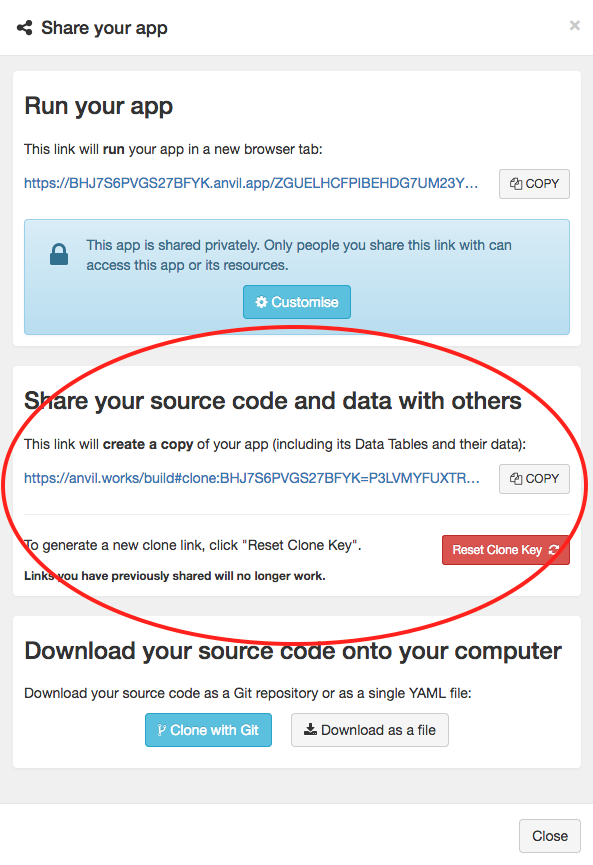Dismiss the dialog with the X

(575, 25)
